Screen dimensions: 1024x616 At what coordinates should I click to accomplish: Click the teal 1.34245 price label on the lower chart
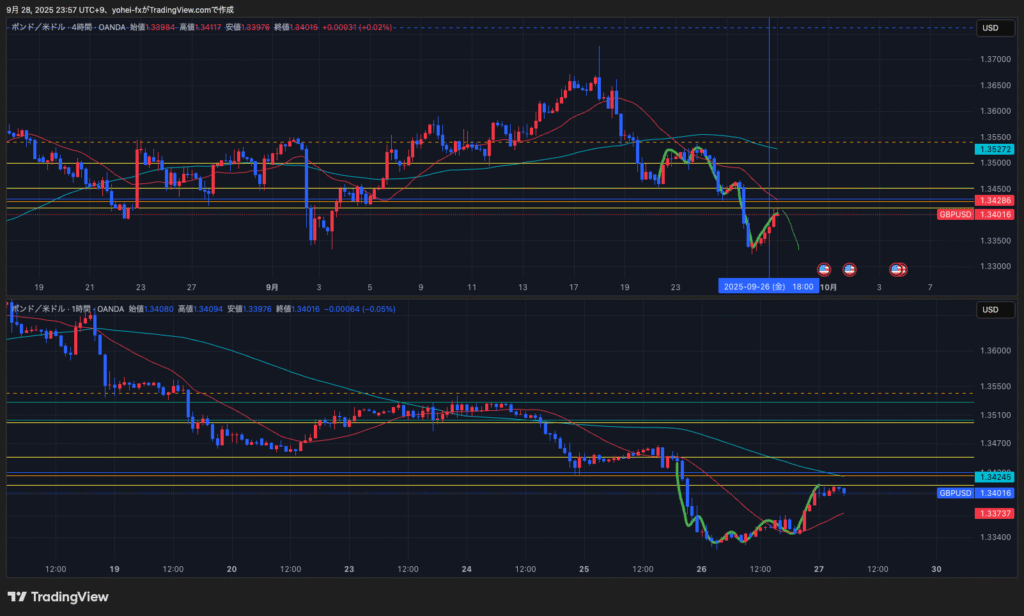(x=995, y=476)
